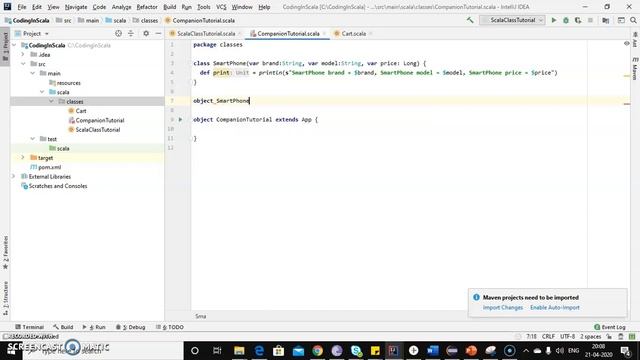Click the locate/scroll from source target icon
This screenshot has height=360, width=640.
(118, 33)
